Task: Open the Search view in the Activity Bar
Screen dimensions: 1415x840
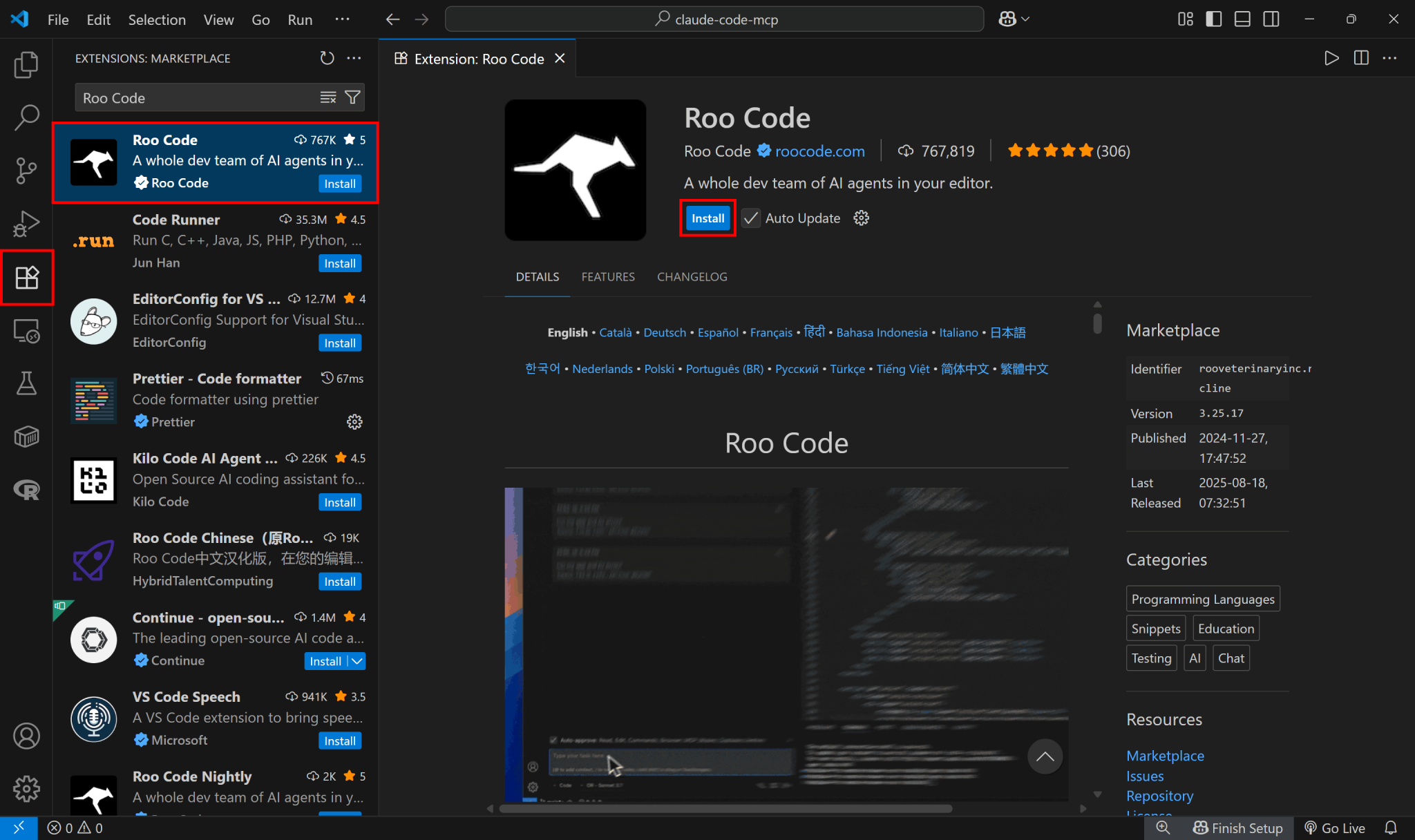Action: click(26, 117)
